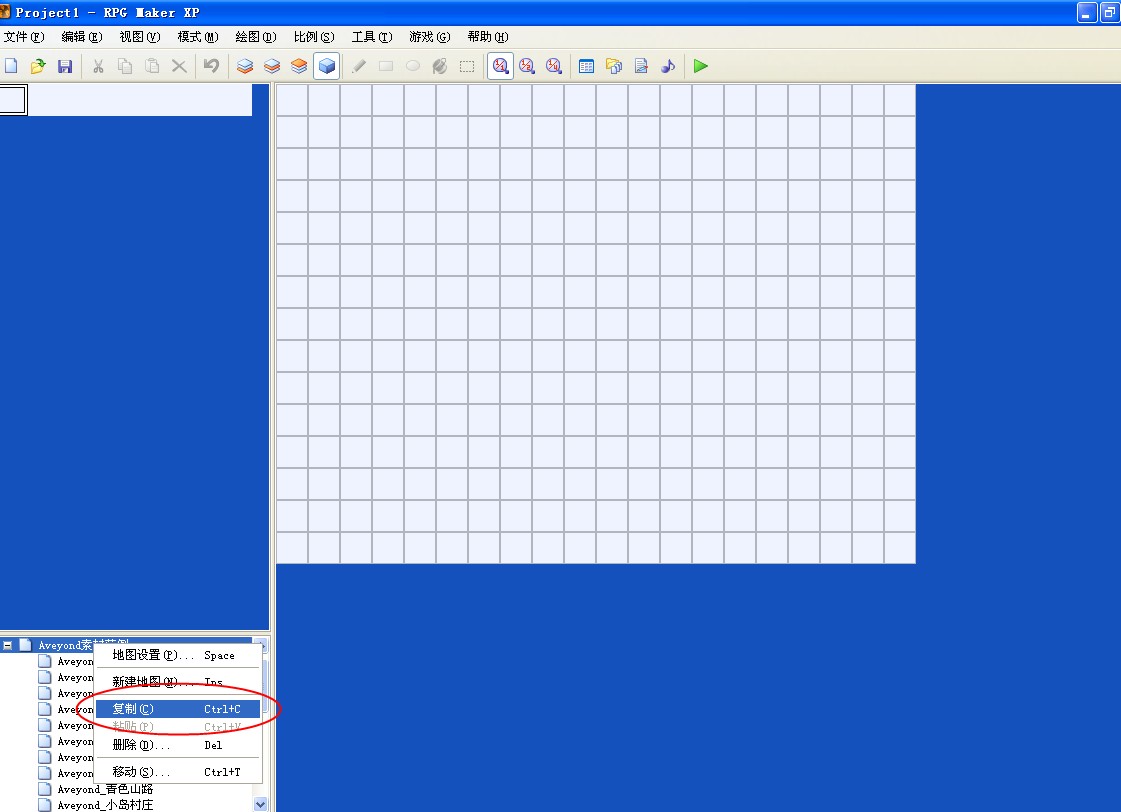This screenshot has width=1121, height=812.
Task: Choose 新建地图(N) from the context menu
Action: click(177, 682)
